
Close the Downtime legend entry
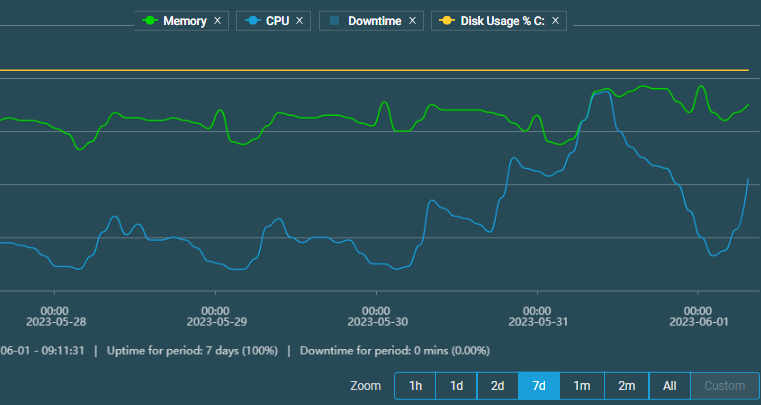[x=412, y=20]
